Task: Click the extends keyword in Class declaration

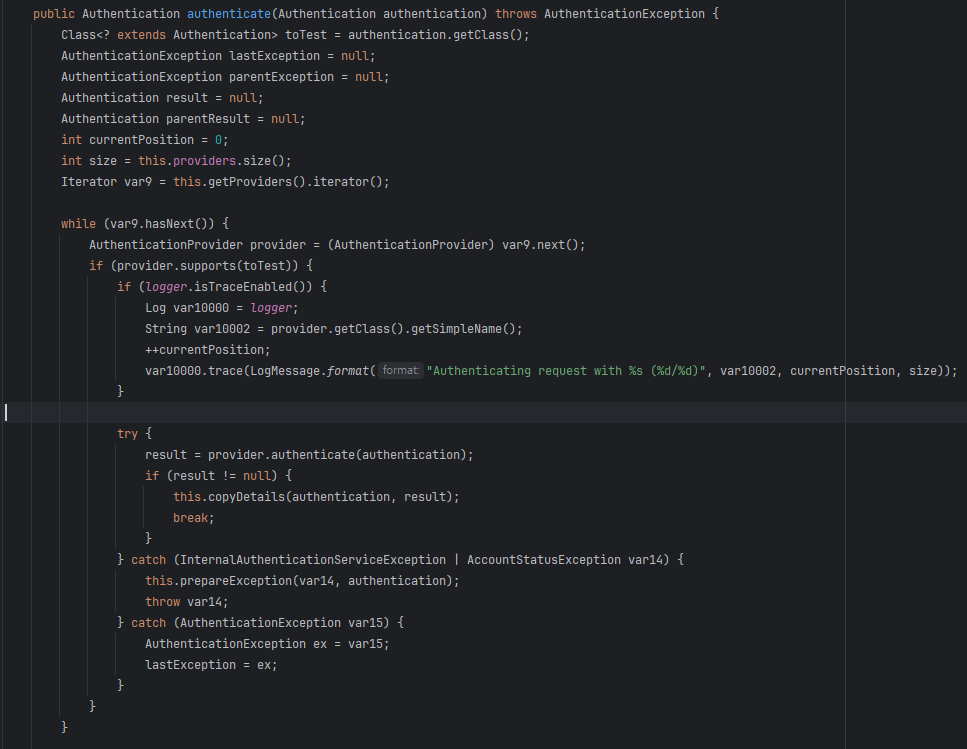Action: coord(141,35)
